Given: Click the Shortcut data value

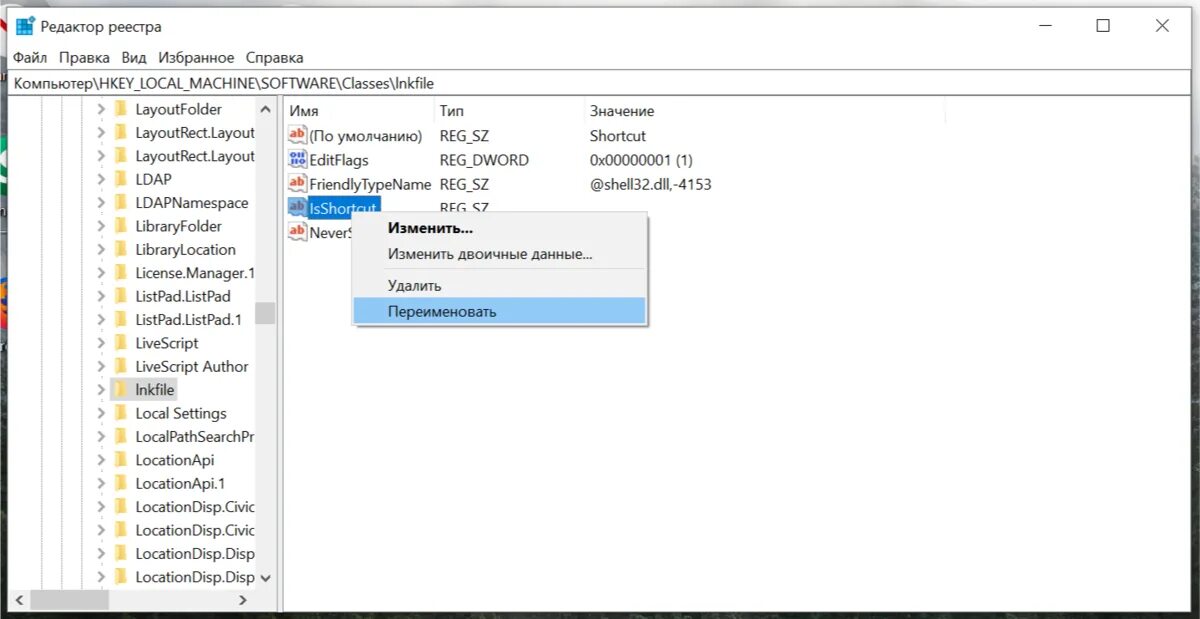Looking at the screenshot, I should click(x=618, y=136).
